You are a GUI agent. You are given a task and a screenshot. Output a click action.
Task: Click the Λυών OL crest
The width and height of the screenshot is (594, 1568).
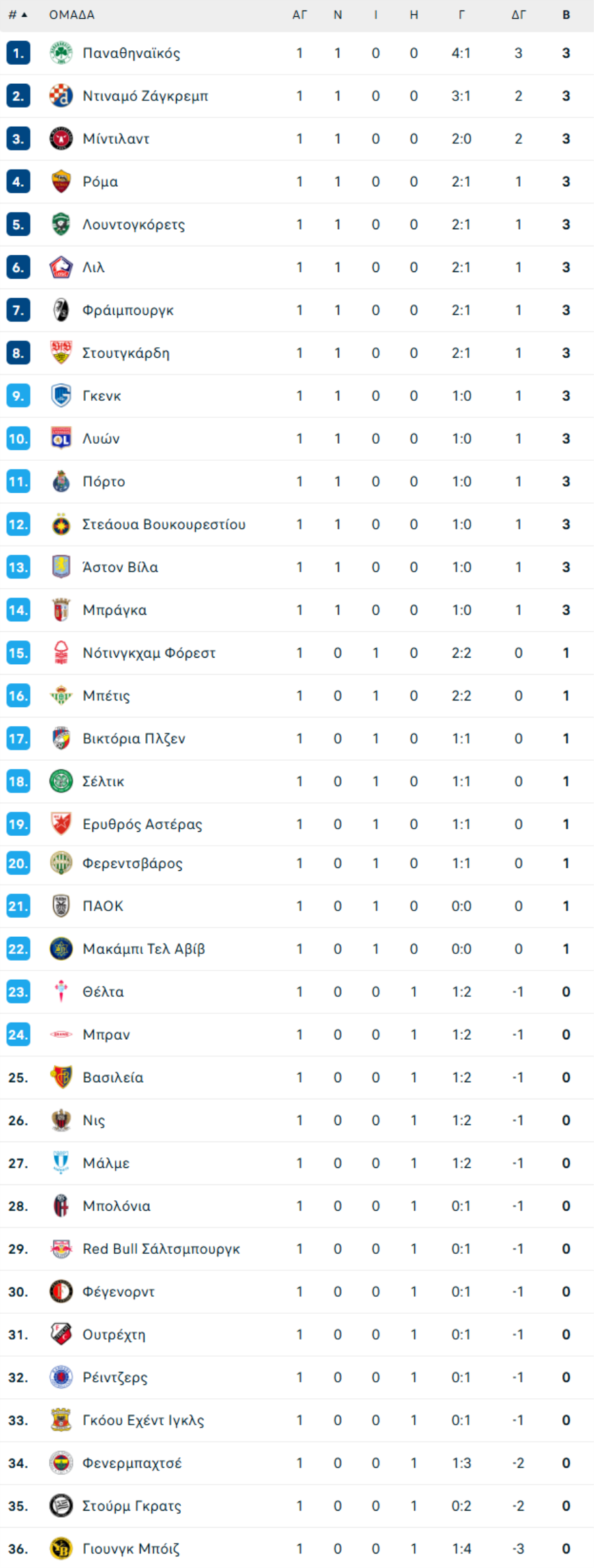point(61,438)
